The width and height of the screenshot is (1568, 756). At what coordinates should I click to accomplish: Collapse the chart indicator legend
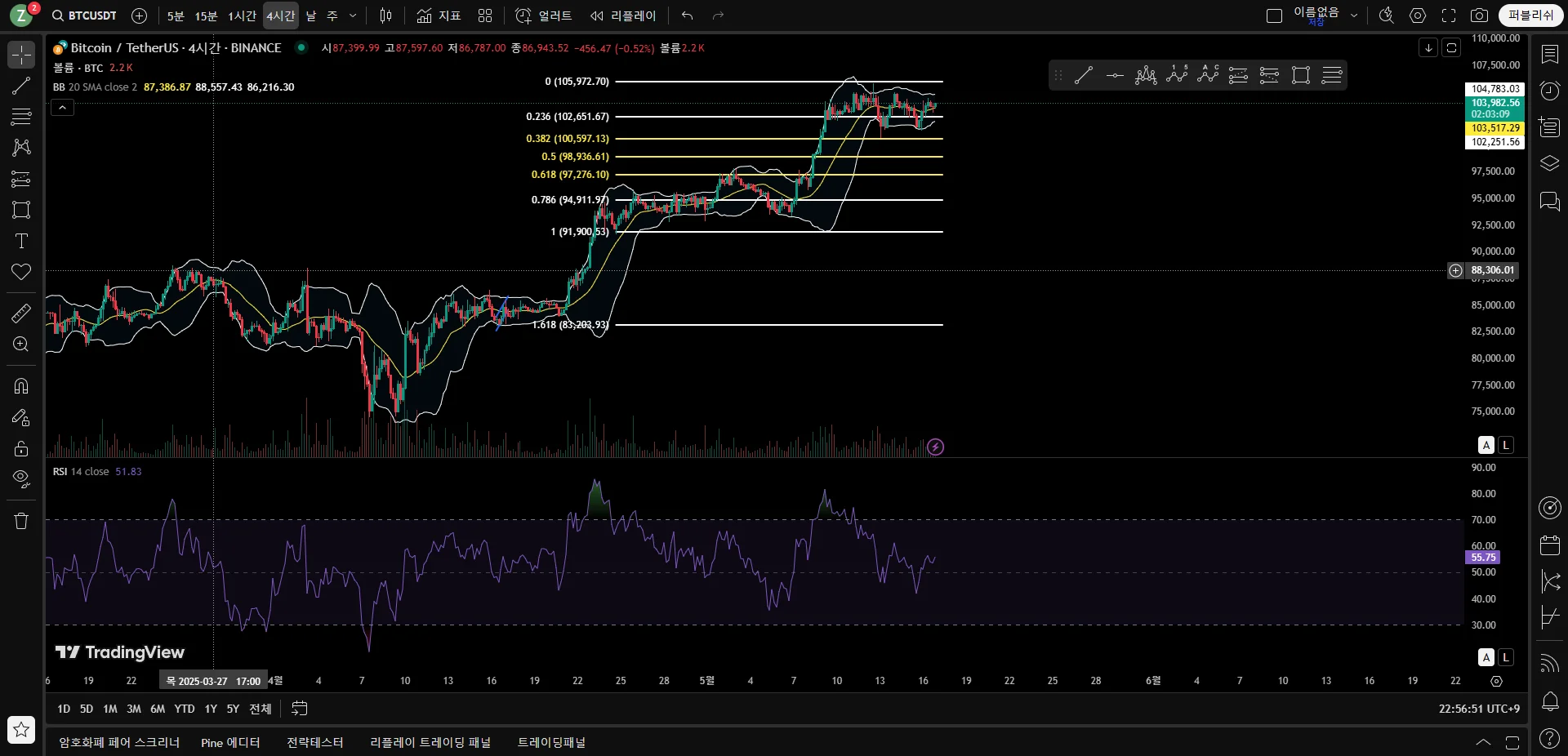[62, 107]
